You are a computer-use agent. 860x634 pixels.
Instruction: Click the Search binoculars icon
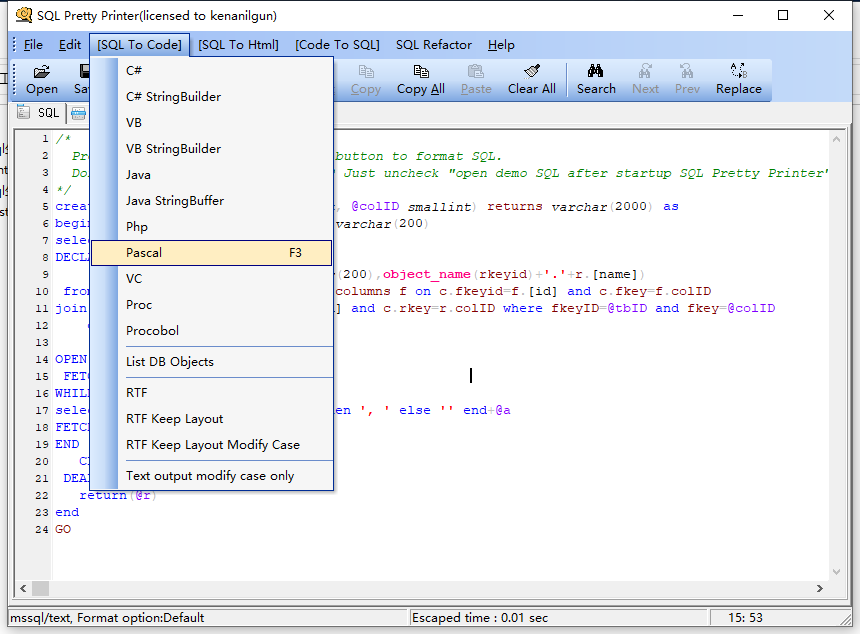[x=596, y=71]
